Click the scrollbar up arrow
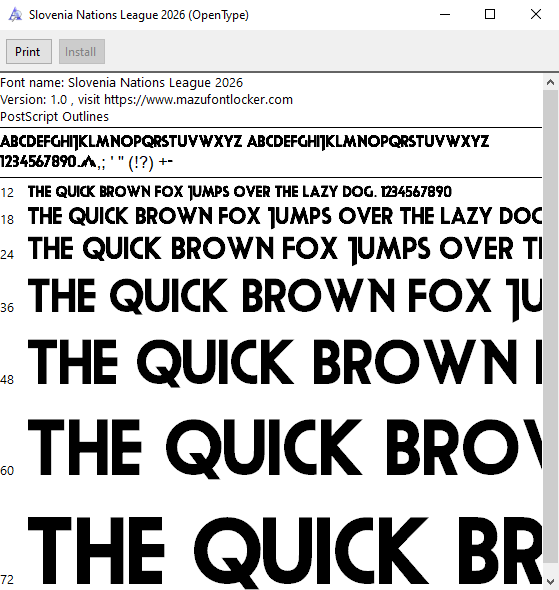Screen dimensions: 559x590 pyautogui.click(x=550, y=82)
